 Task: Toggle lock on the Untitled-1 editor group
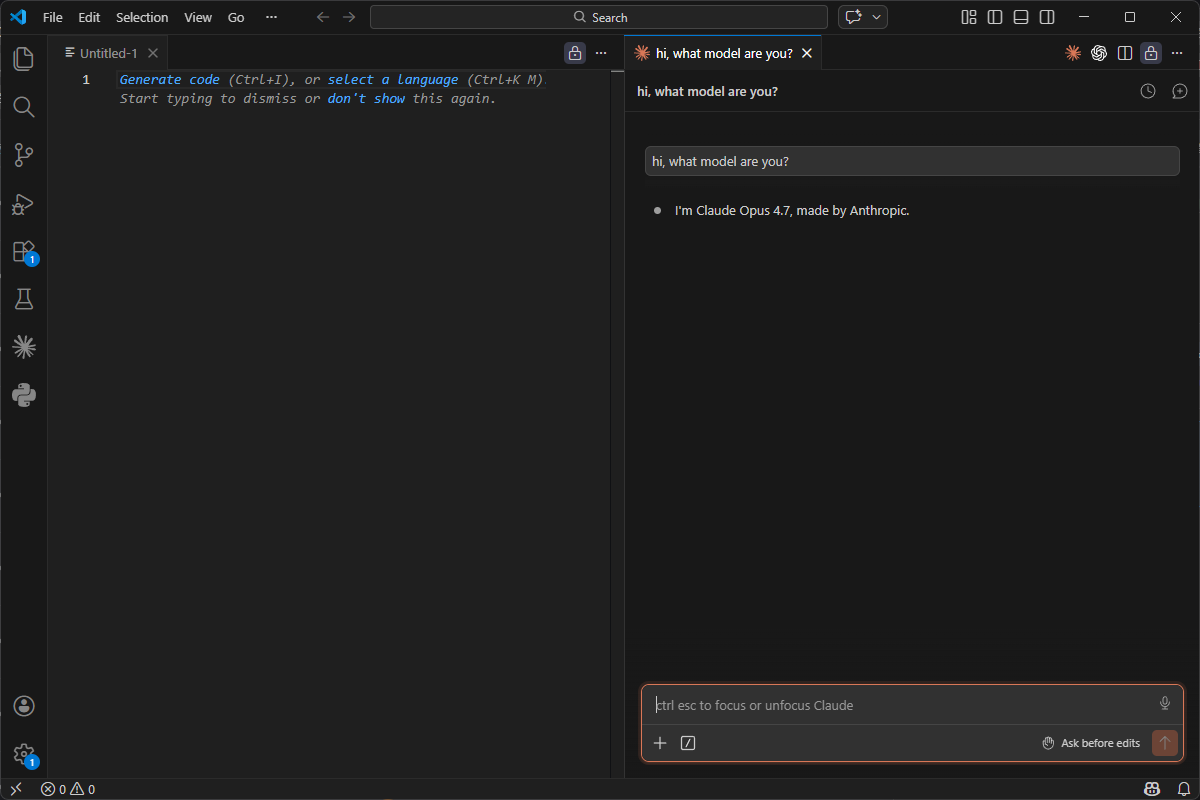[x=575, y=53]
